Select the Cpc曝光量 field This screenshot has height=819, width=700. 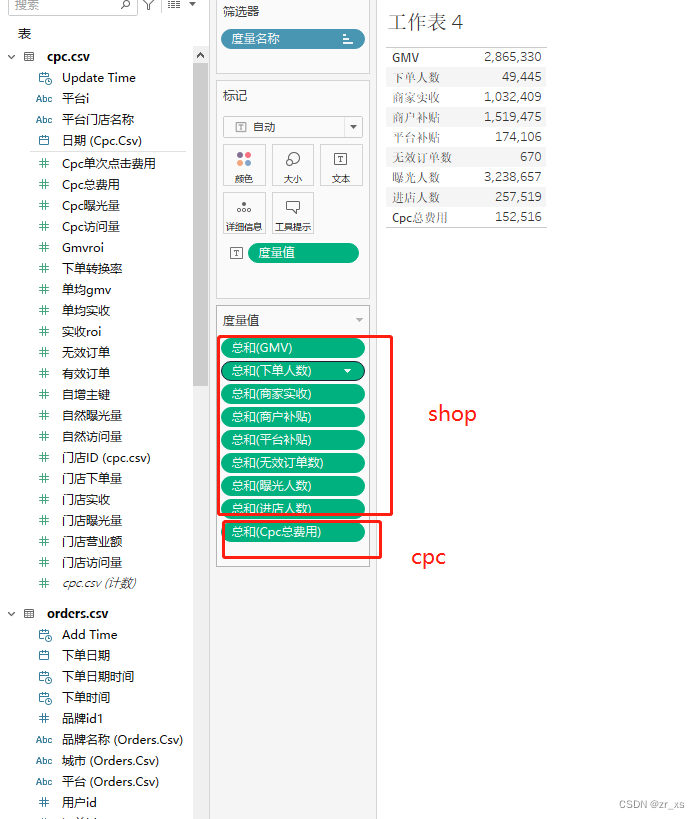tap(91, 206)
